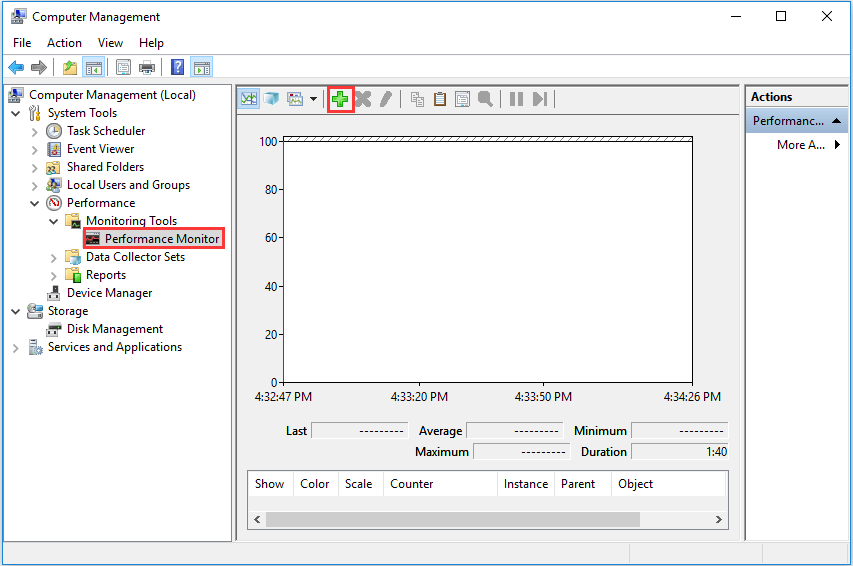This screenshot has height=566, width=853.
Task: Open the Action menu
Action: 64,43
